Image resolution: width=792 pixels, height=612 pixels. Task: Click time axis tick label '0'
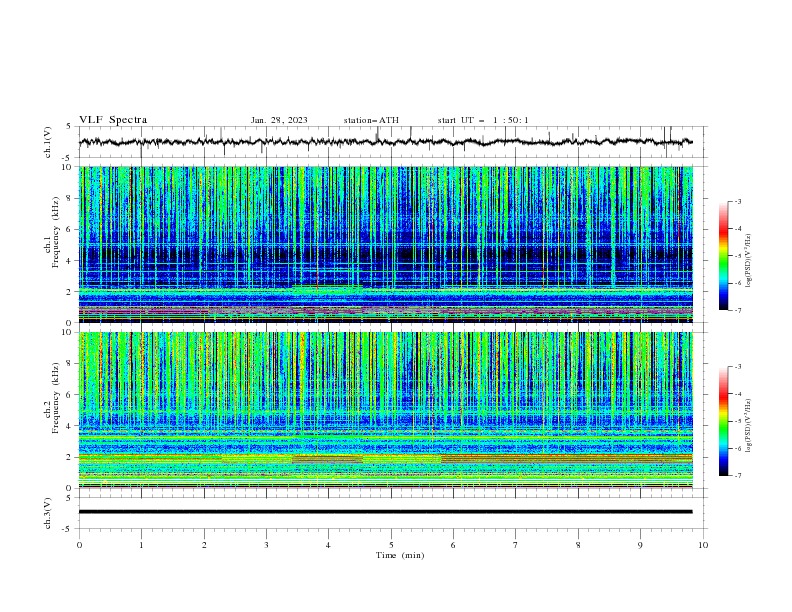79,545
